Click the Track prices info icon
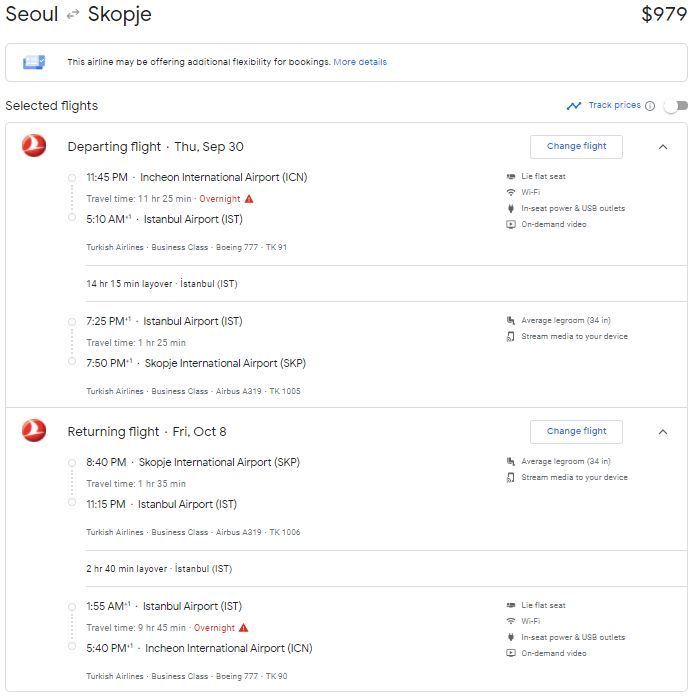The width and height of the screenshot is (699, 699). coord(650,106)
